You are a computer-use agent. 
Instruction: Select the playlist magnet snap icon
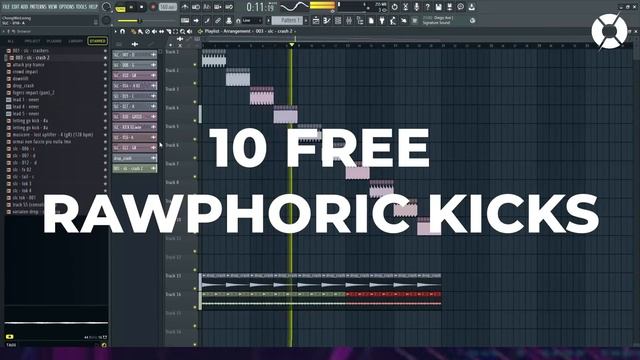[x=122, y=31]
